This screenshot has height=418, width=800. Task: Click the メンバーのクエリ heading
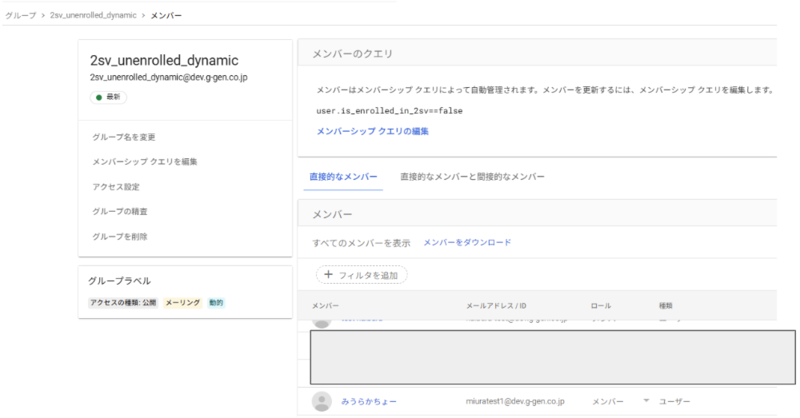tap(353, 54)
